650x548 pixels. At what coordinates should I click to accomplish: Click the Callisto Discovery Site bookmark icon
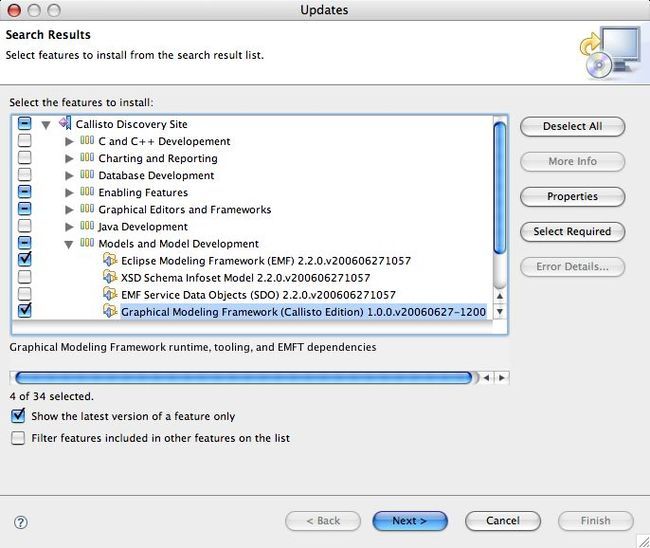click(65, 123)
